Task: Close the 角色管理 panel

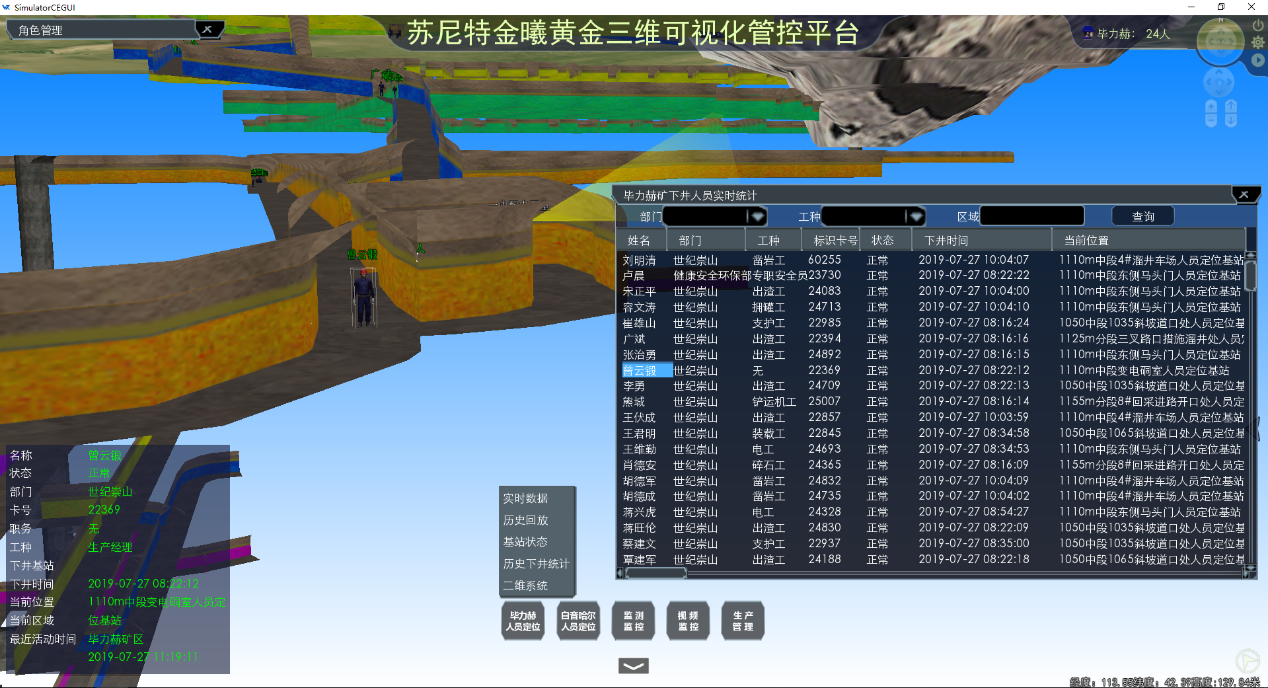Action: tap(207, 30)
